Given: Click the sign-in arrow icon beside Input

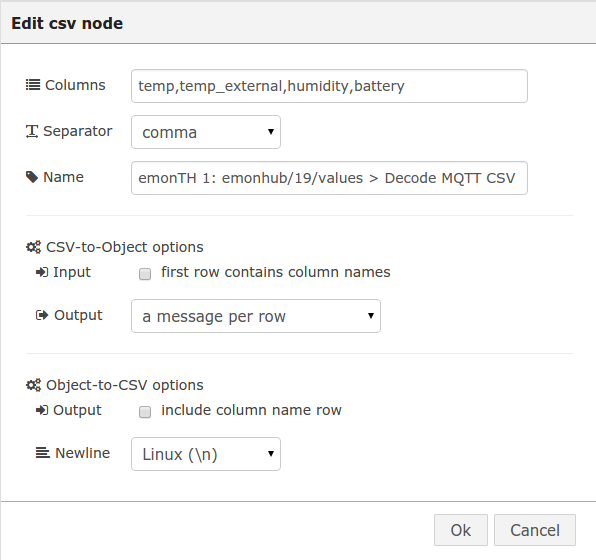Looking at the screenshot, I should (42, 272).
